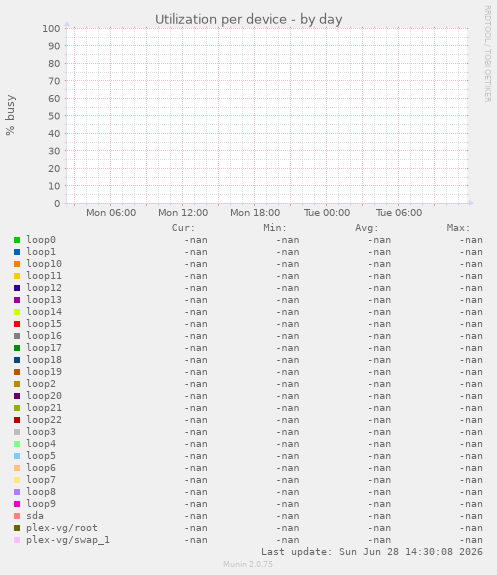
Task: Click the loop1 blue color swatch
Action: pyautogui.click(x=17, y=252)
